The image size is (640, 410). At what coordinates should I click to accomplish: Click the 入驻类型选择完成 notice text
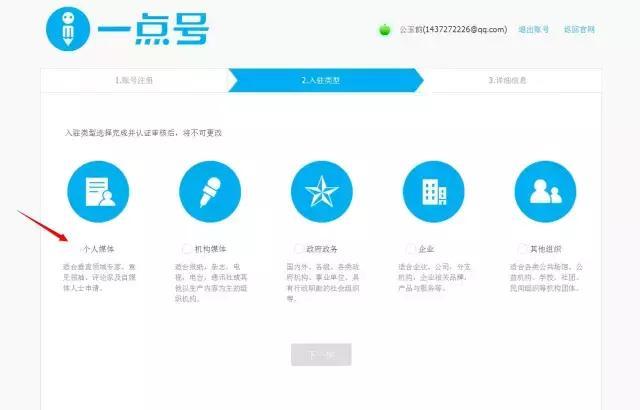pos(143,133)
